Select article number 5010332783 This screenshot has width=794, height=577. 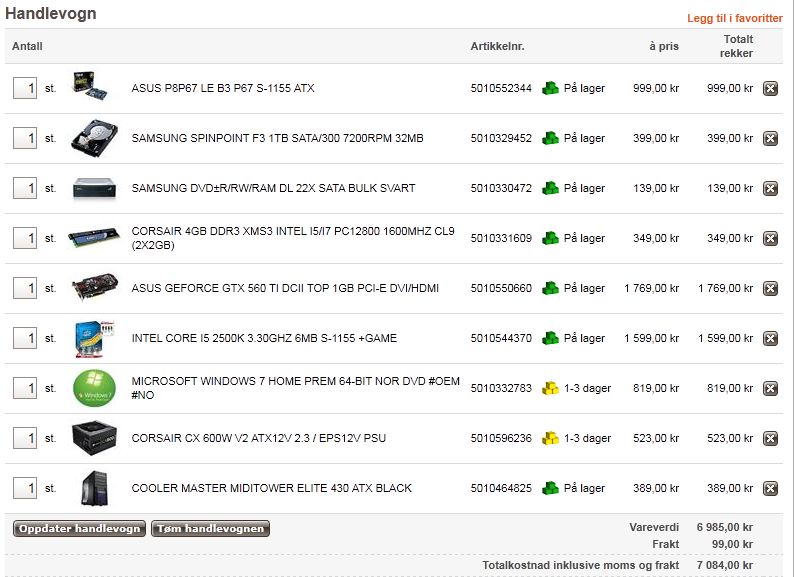point(501,389)
